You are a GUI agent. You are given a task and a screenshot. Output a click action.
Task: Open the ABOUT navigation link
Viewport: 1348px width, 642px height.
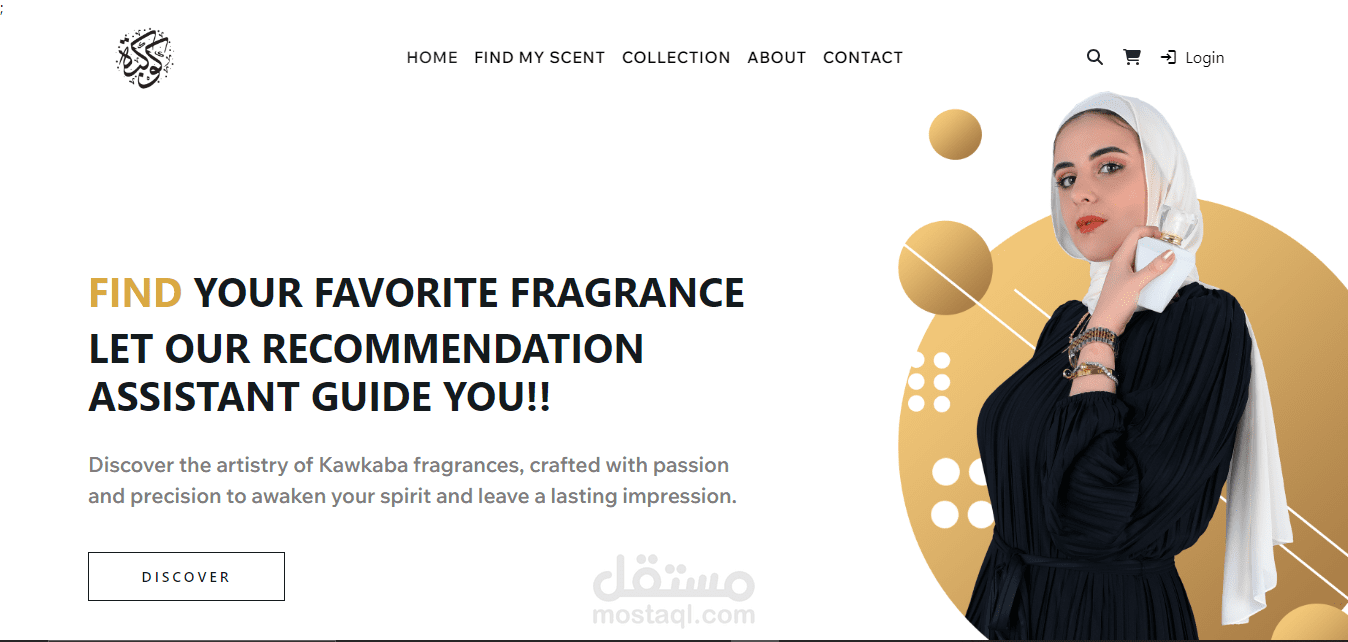[777, 58]
